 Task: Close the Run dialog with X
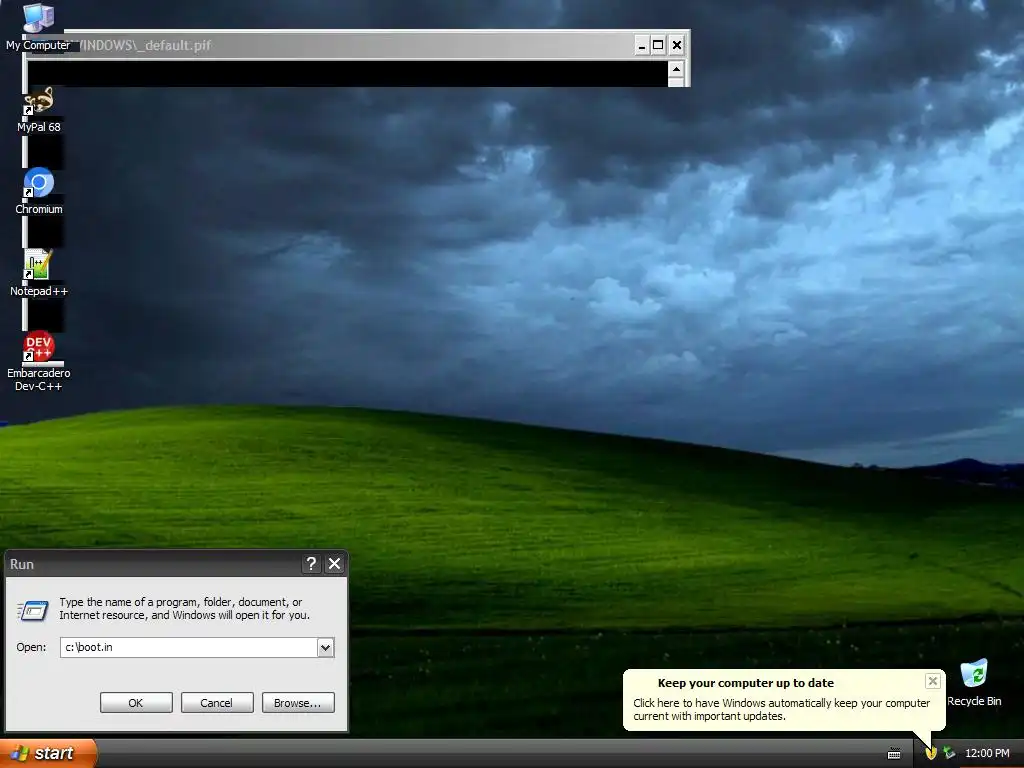point(334,564)
